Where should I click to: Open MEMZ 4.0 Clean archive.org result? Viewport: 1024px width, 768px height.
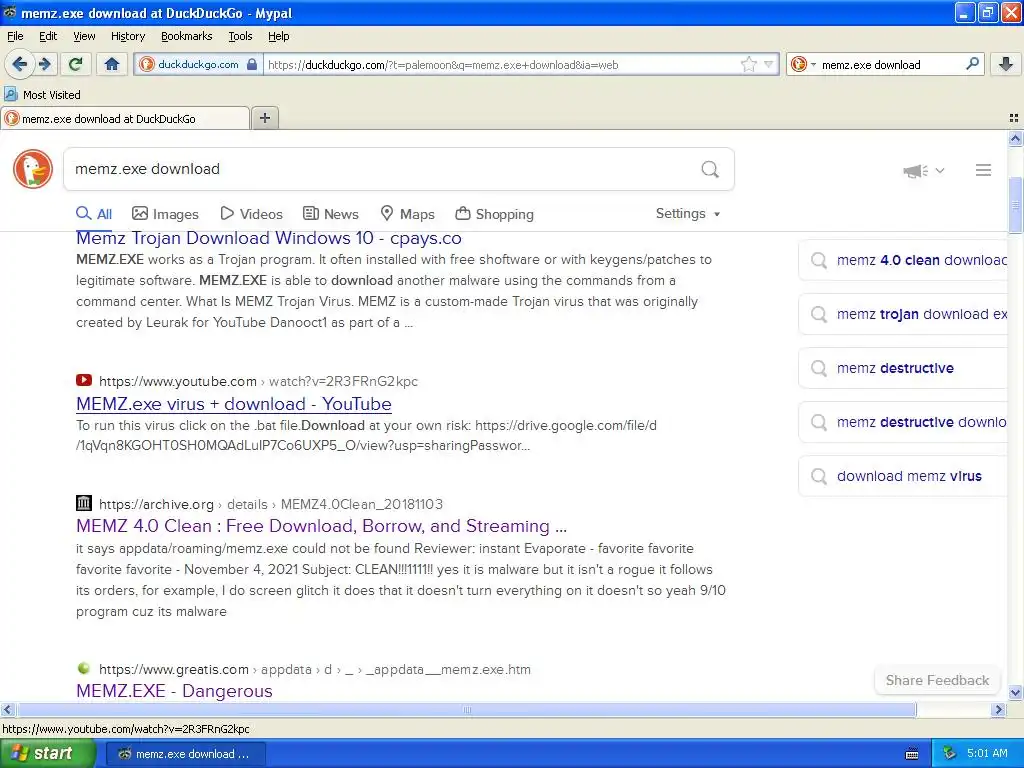pos(321,526)
